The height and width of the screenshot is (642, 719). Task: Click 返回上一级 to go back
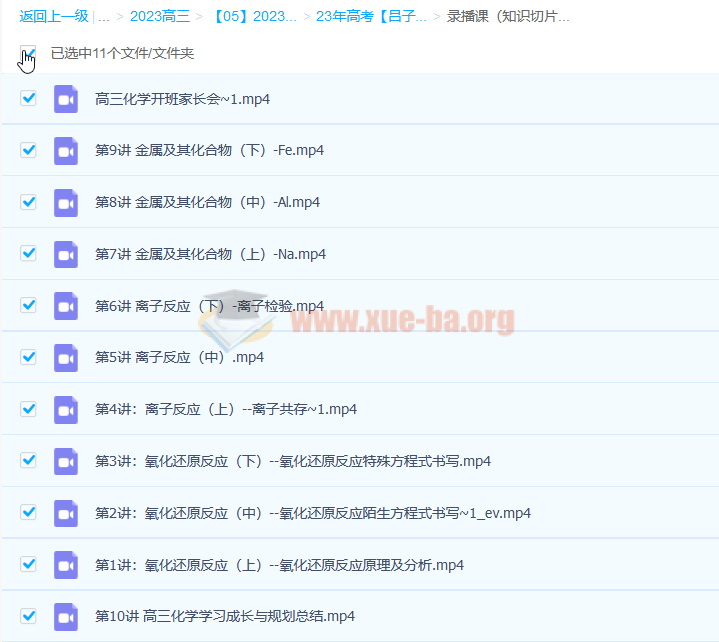pos(53,17)
